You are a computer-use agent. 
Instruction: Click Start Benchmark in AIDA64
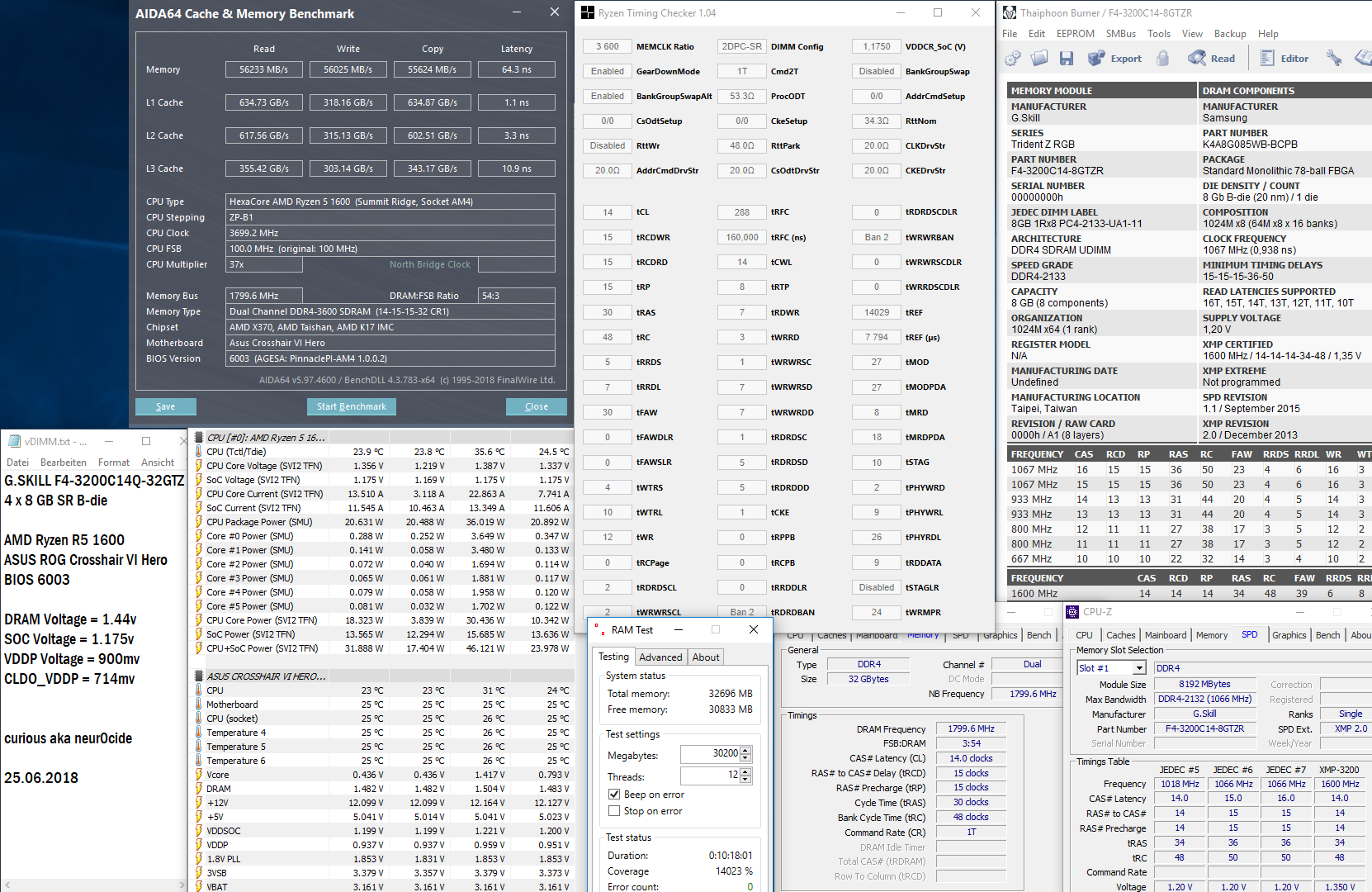(x=352, y=406)
